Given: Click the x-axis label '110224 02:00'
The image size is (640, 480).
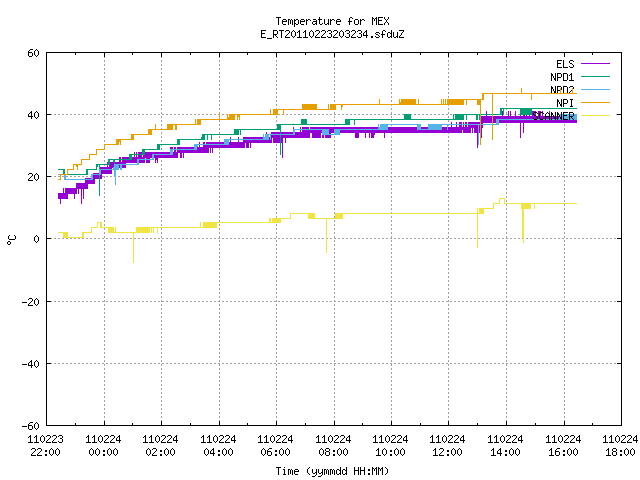Looking at the screenshot, I should click(160, 446).
